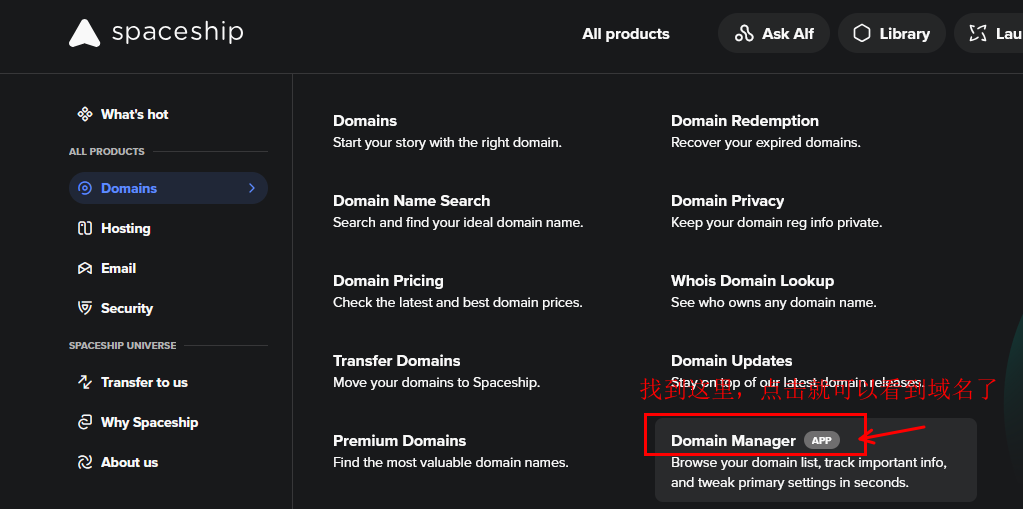Viewport: 1023px width, 509px height.
Task: Open the Domain Pricing link
Action: (x=388, y=281)
